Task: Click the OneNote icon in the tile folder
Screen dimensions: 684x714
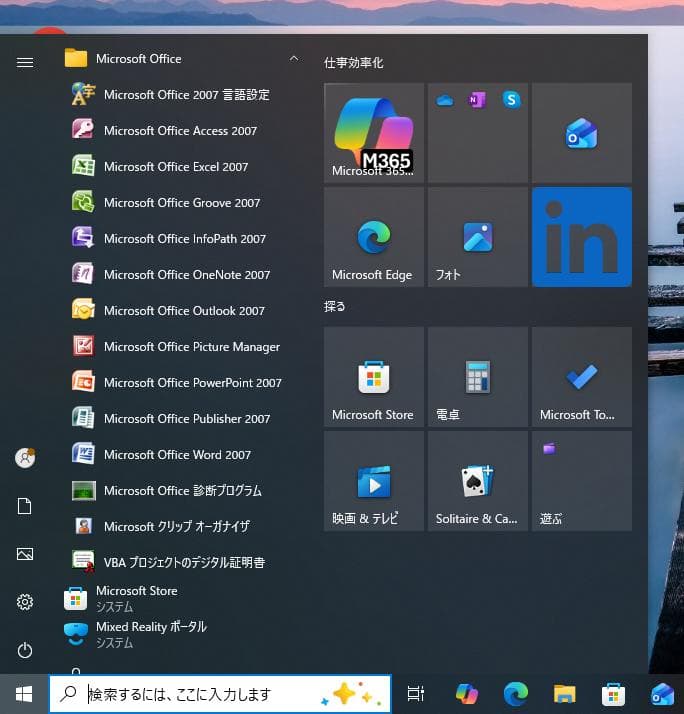Action: coord(477,100)
